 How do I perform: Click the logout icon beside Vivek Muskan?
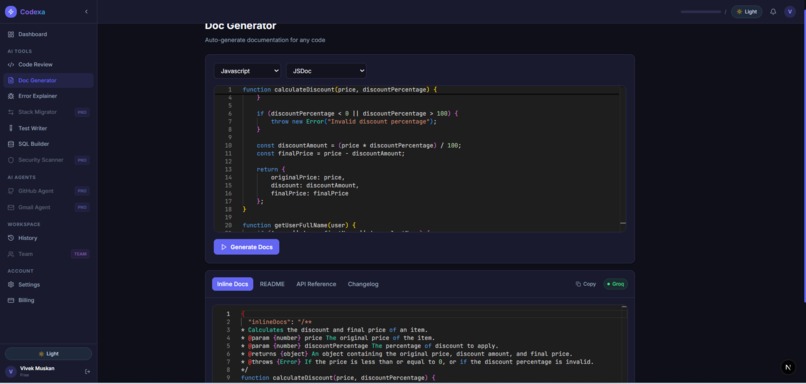pos(87,371)
